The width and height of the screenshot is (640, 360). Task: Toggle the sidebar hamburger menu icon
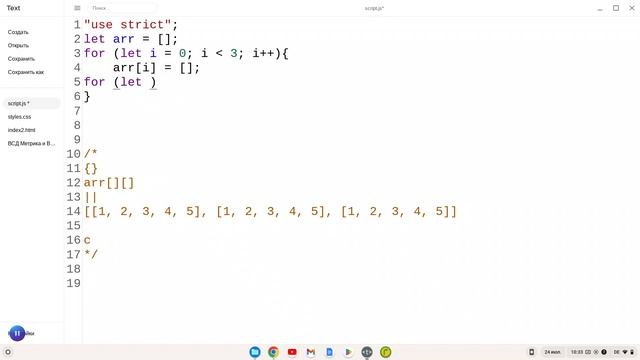click(x=77, y=8)
